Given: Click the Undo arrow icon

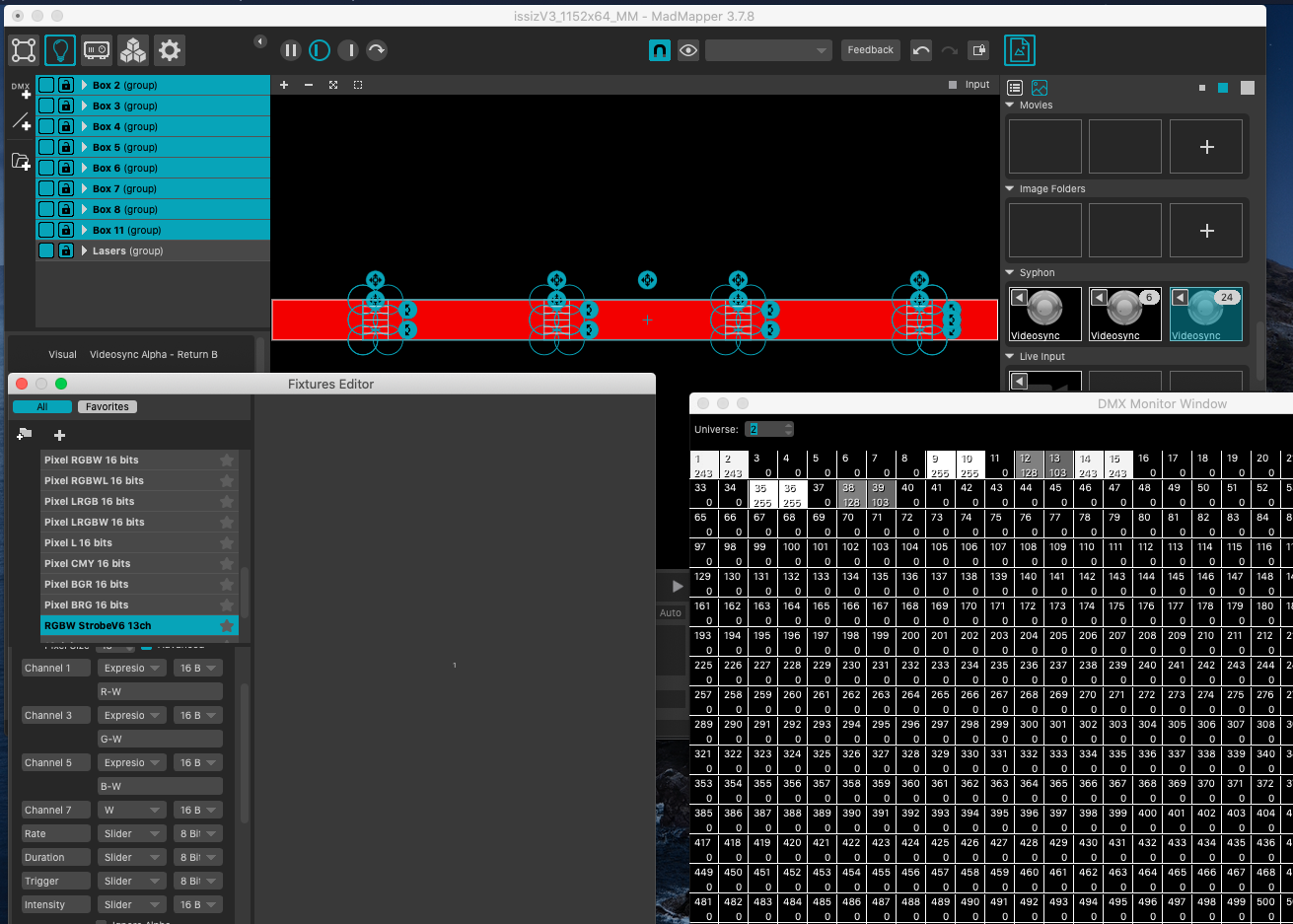Looking at the screenshot, I should coord(921,50).
